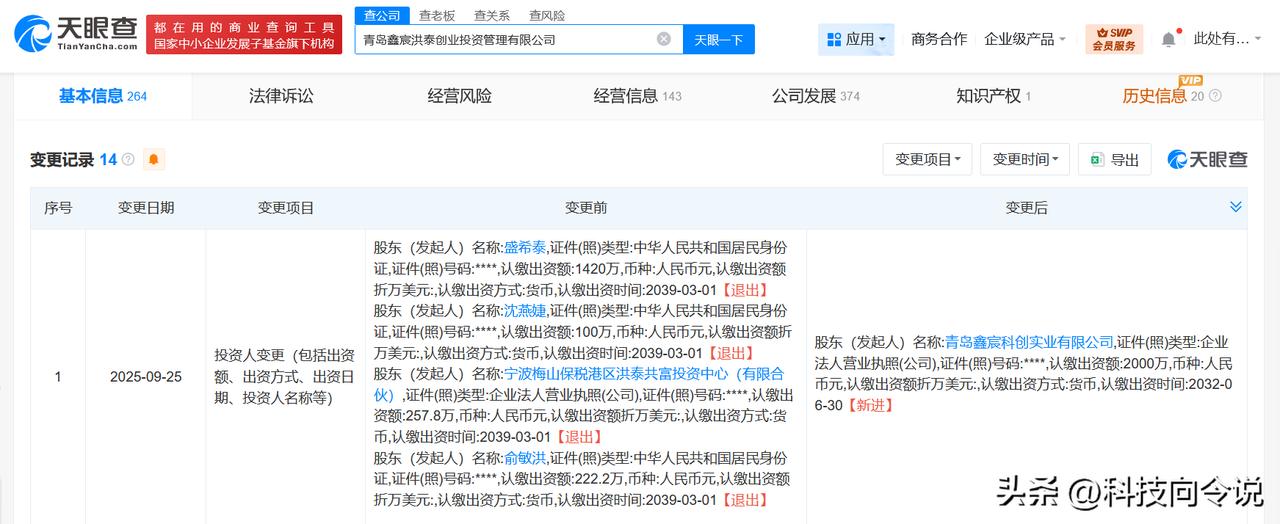Click the 天眼一下 search button

719,39
